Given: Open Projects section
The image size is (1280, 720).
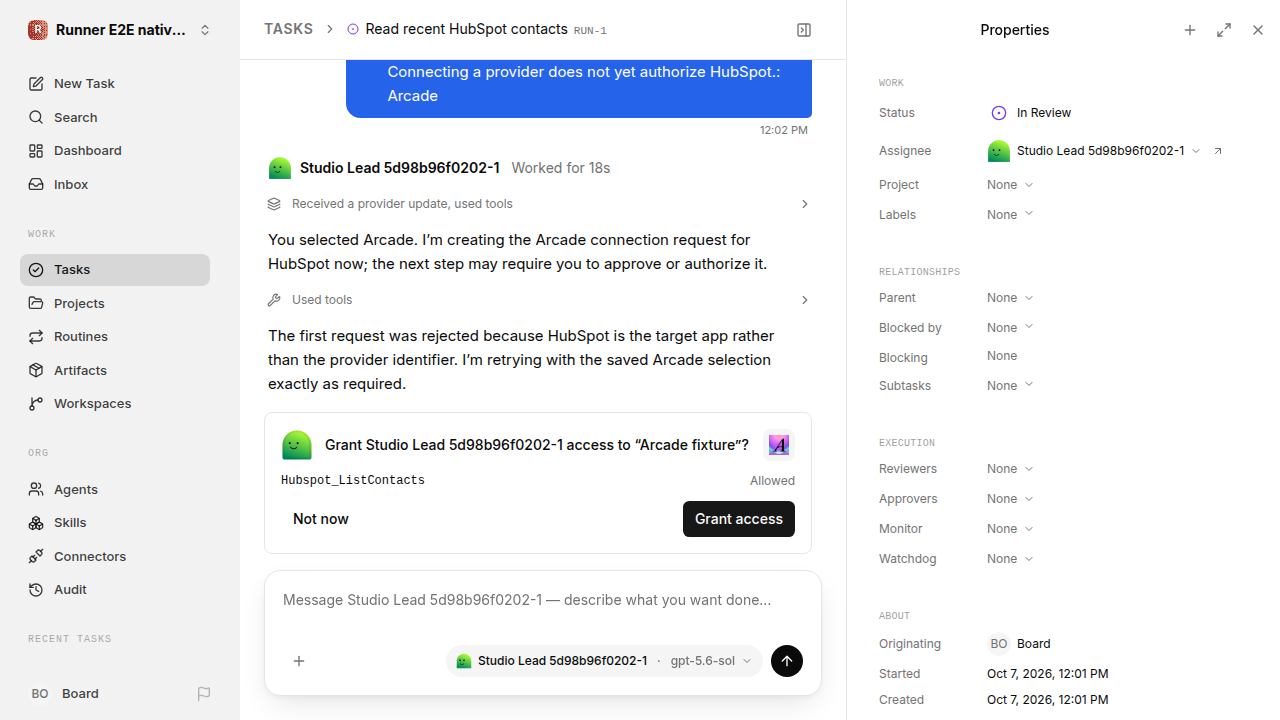Looking at the screenshot, I should pyautogui.click(x=115, y=303).
